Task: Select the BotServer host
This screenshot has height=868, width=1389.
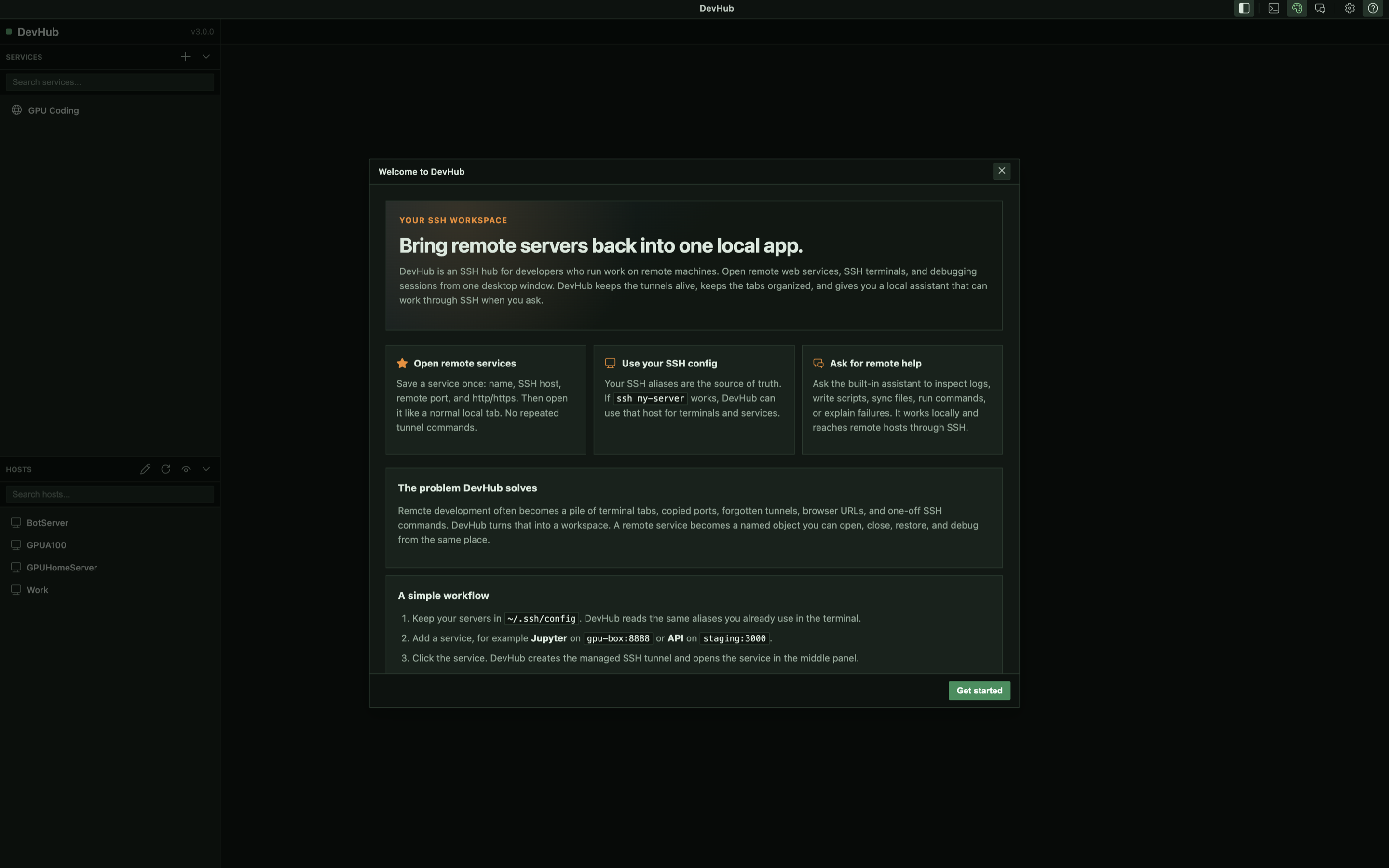Action: pyautogui.click(x=109, y=522)
